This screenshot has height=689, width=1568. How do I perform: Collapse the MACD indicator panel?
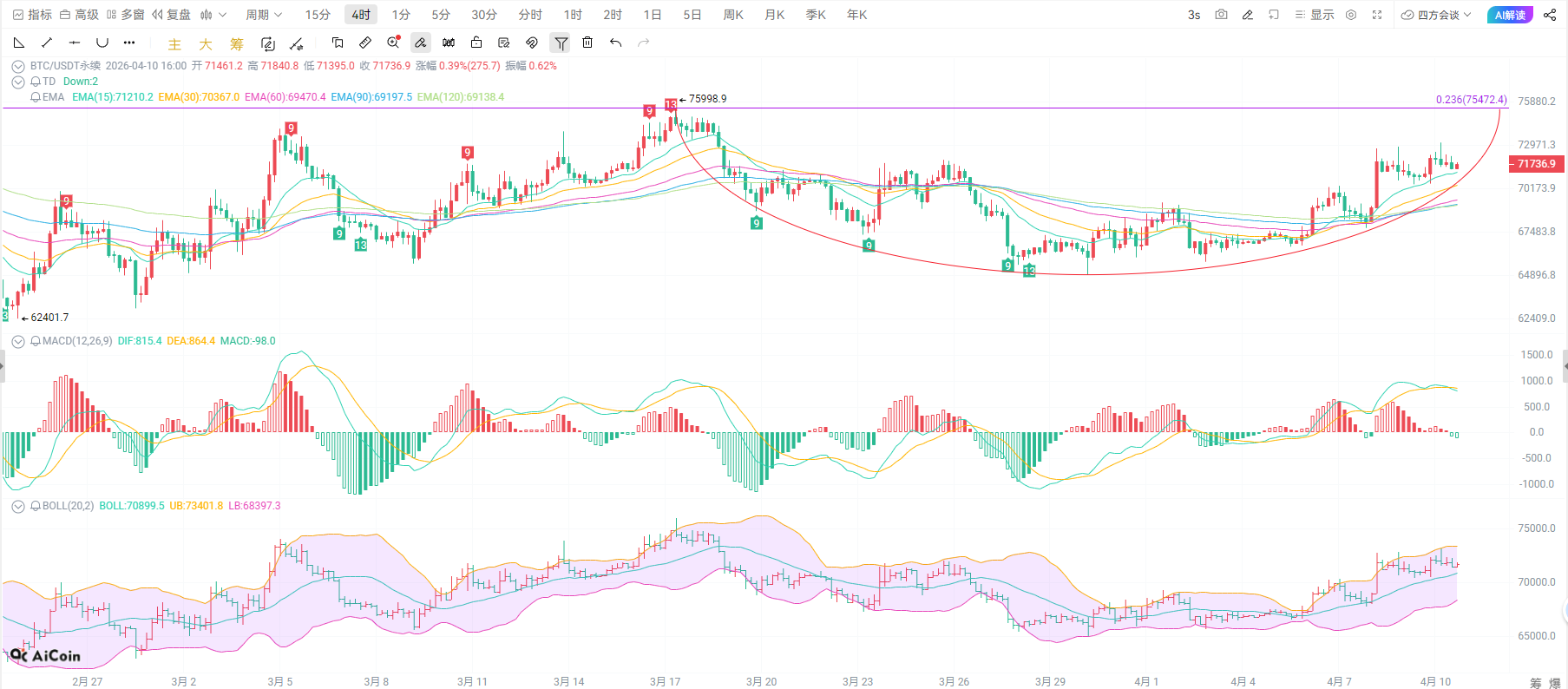click(18, 341)
